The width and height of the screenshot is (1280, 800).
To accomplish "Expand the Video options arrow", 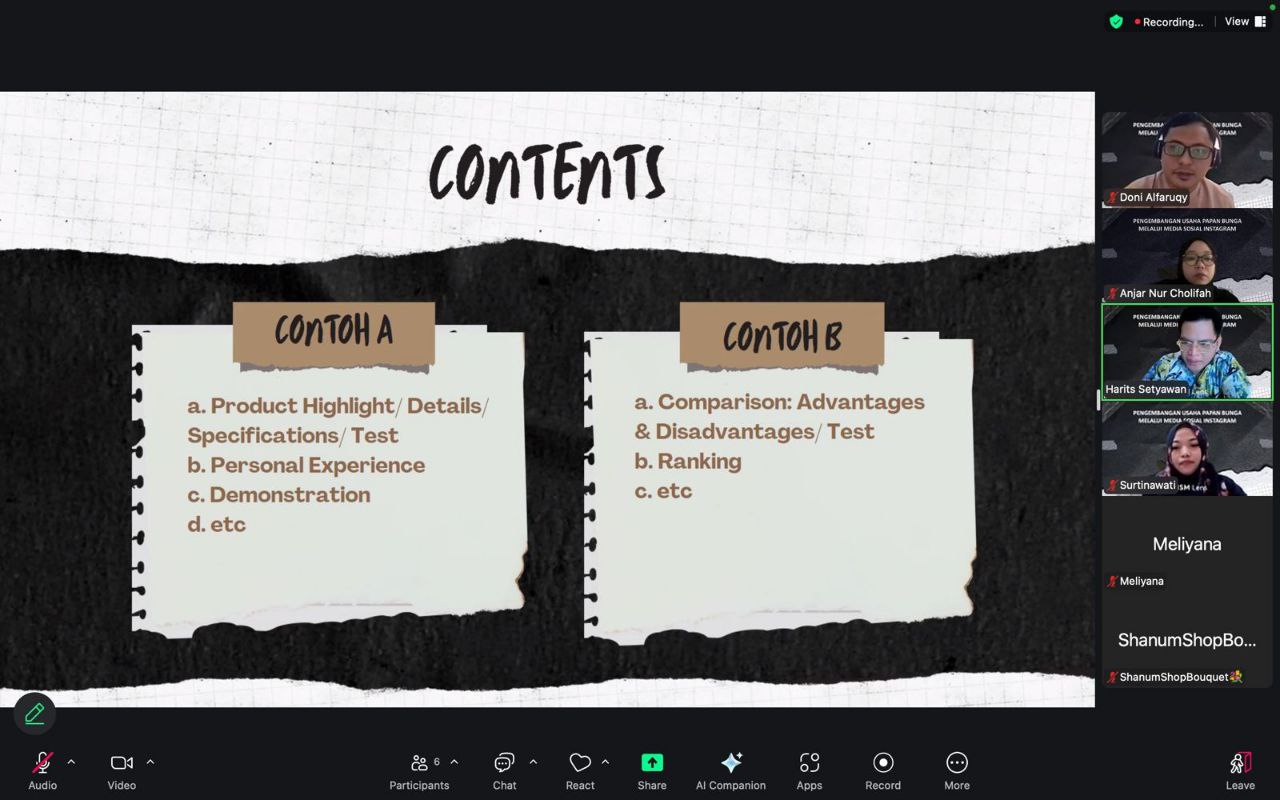I will tap(150, 762).
